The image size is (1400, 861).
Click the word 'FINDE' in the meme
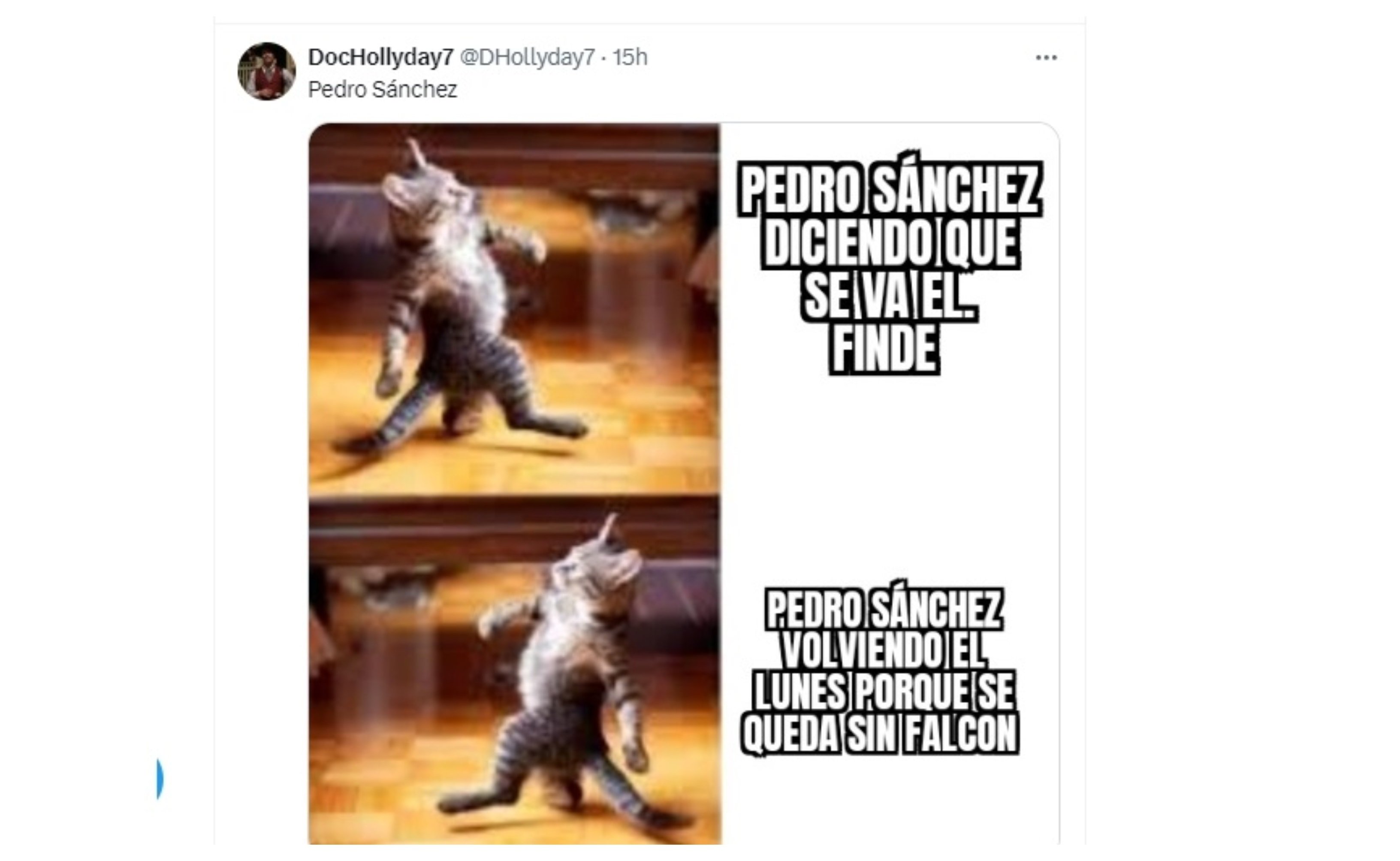tap(884, 348)
